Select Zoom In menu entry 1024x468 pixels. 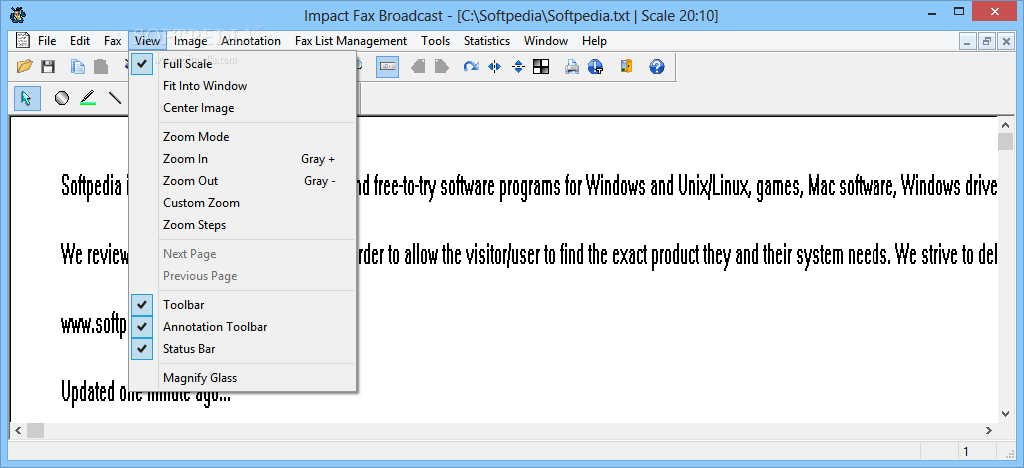[x=242, y=159]
